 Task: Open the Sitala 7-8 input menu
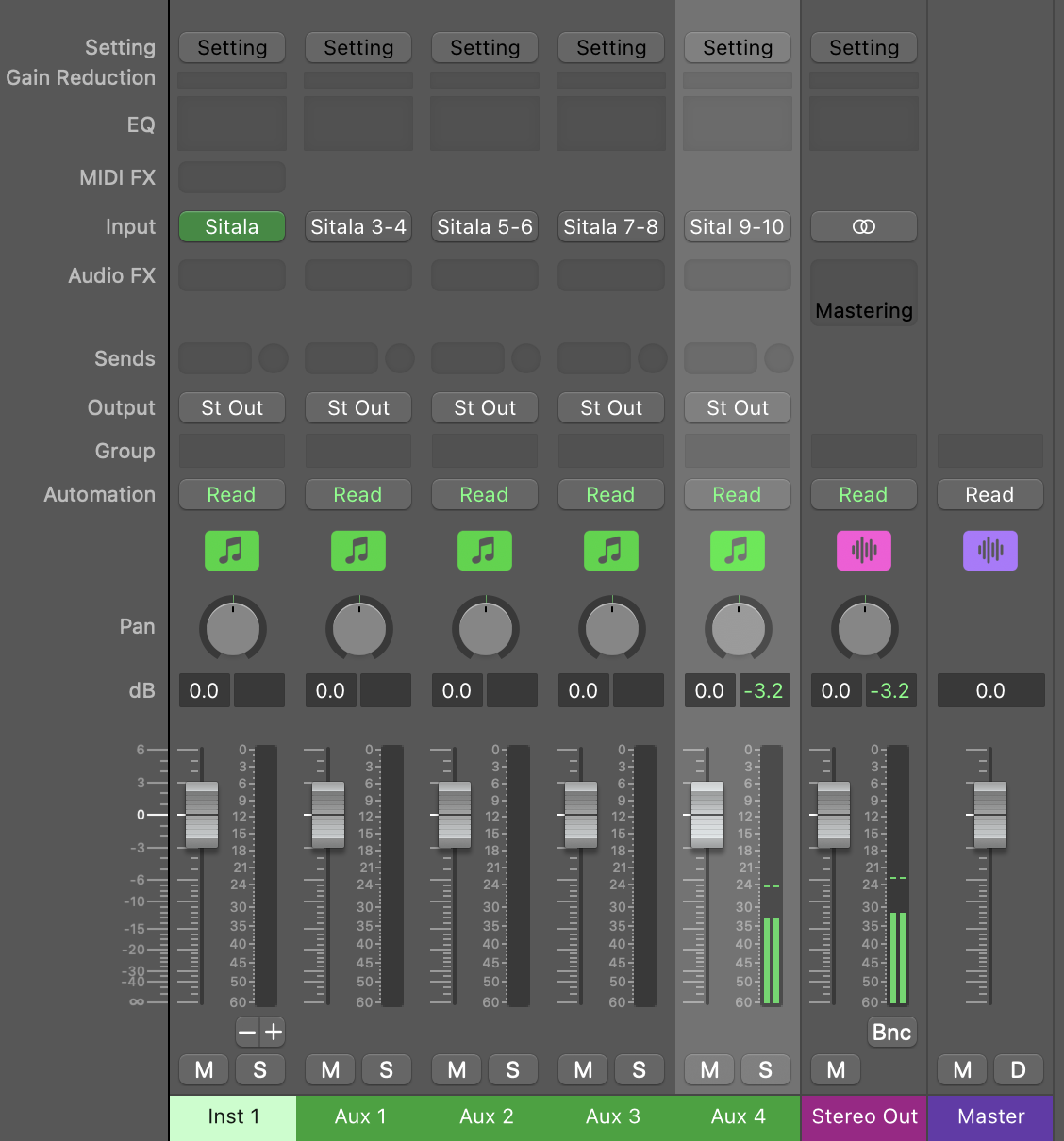611,226
